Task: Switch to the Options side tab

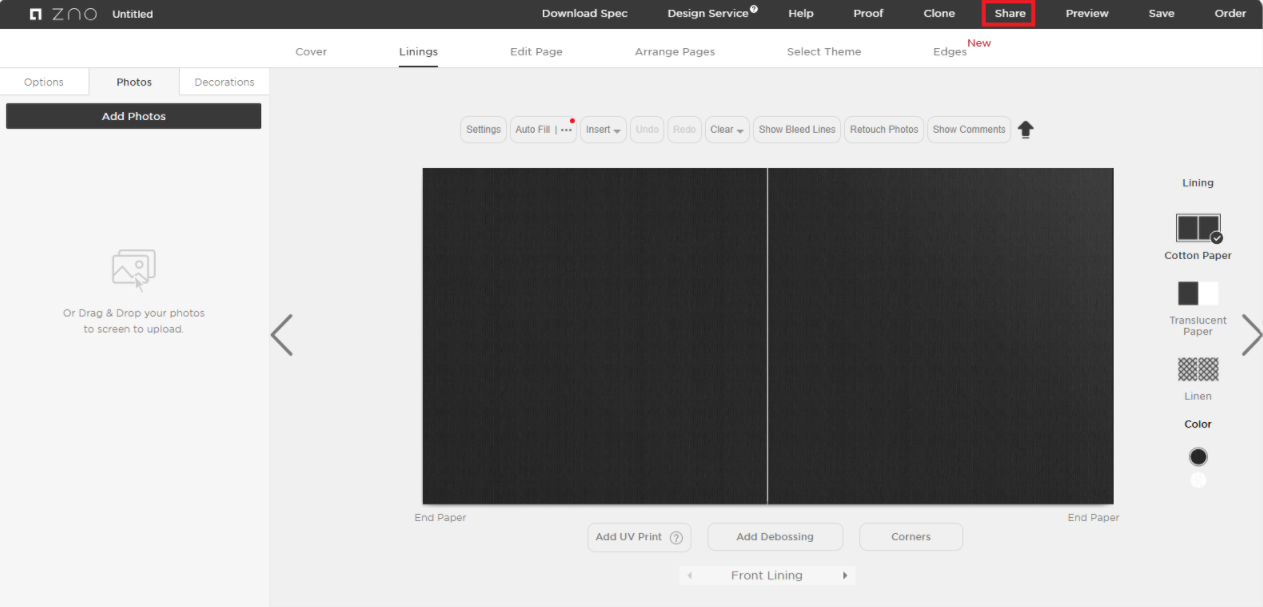Action: [44, 82]
